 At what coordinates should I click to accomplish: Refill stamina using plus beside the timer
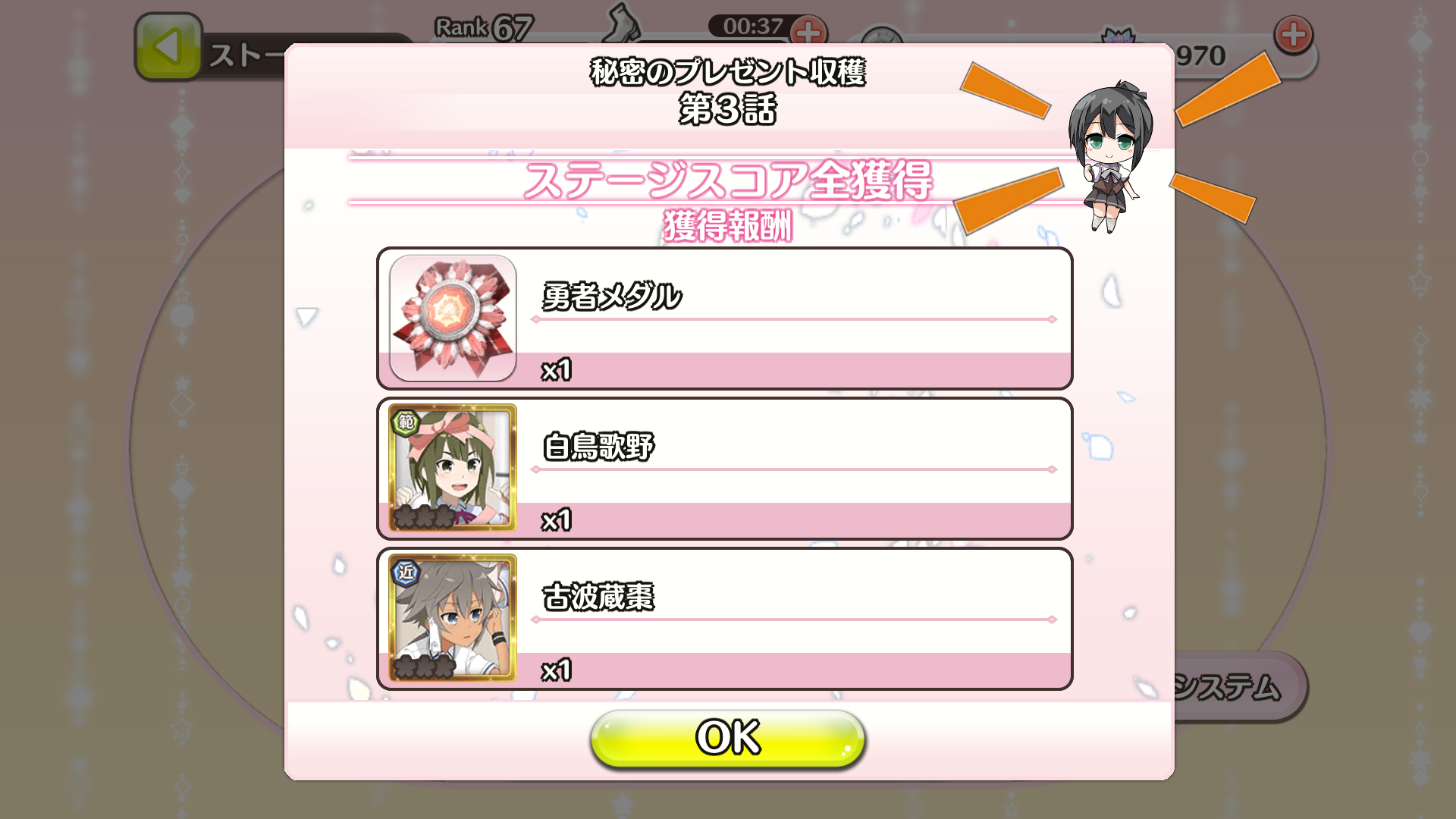click(x=808, y=32)
